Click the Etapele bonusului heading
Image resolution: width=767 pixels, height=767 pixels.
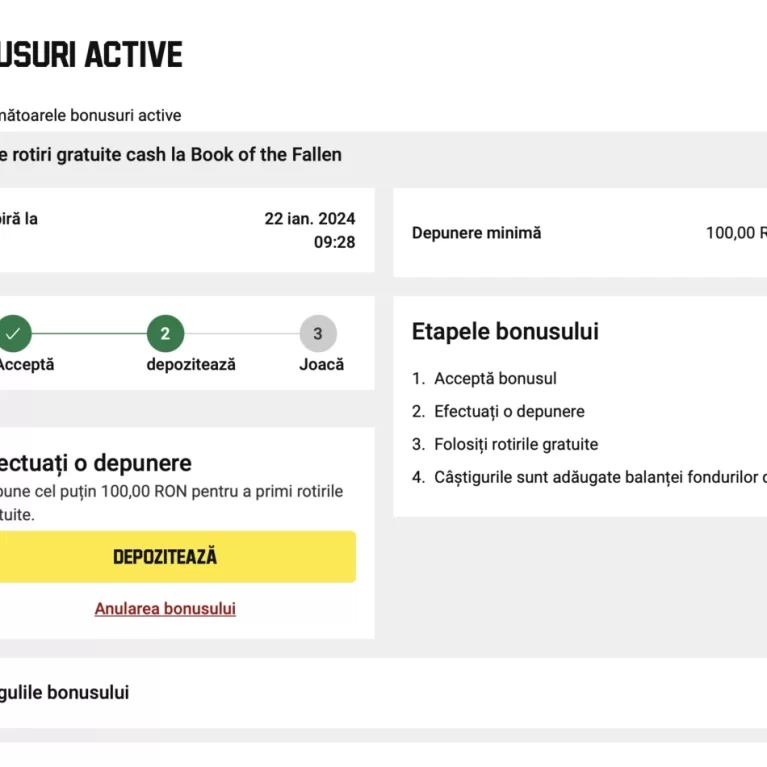505,331
